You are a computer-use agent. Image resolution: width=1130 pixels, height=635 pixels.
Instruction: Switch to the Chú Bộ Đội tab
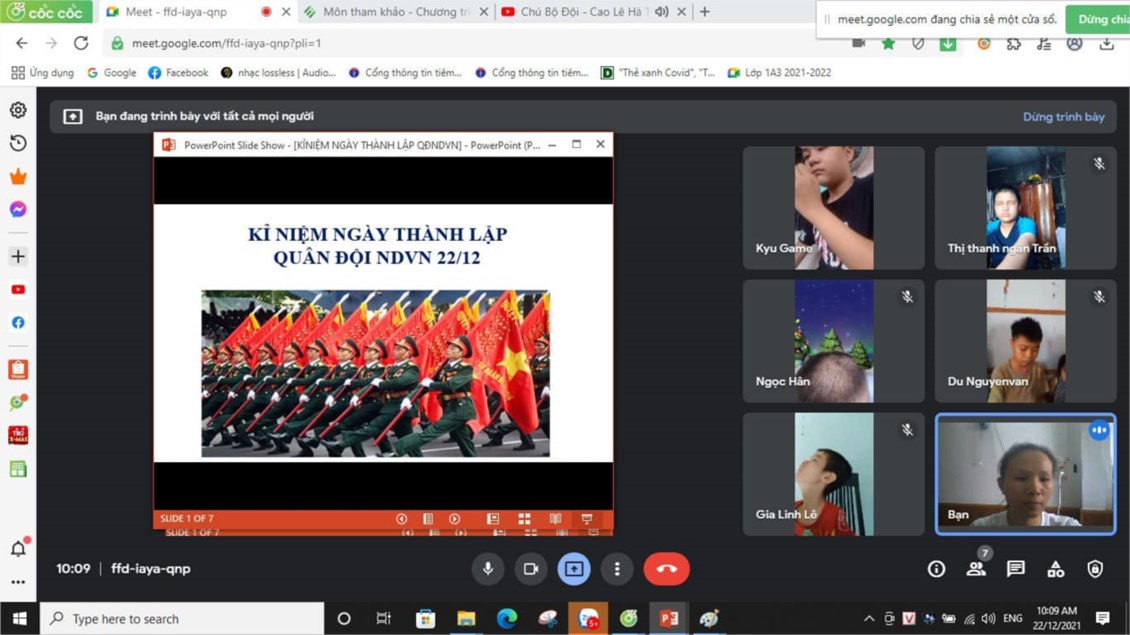click(x=583, y=12)
